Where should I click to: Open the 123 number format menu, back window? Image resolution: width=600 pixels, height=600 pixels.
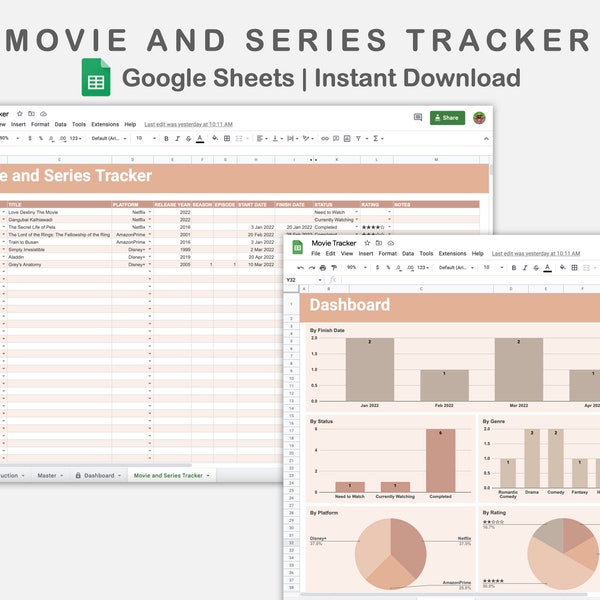point(75,139)
